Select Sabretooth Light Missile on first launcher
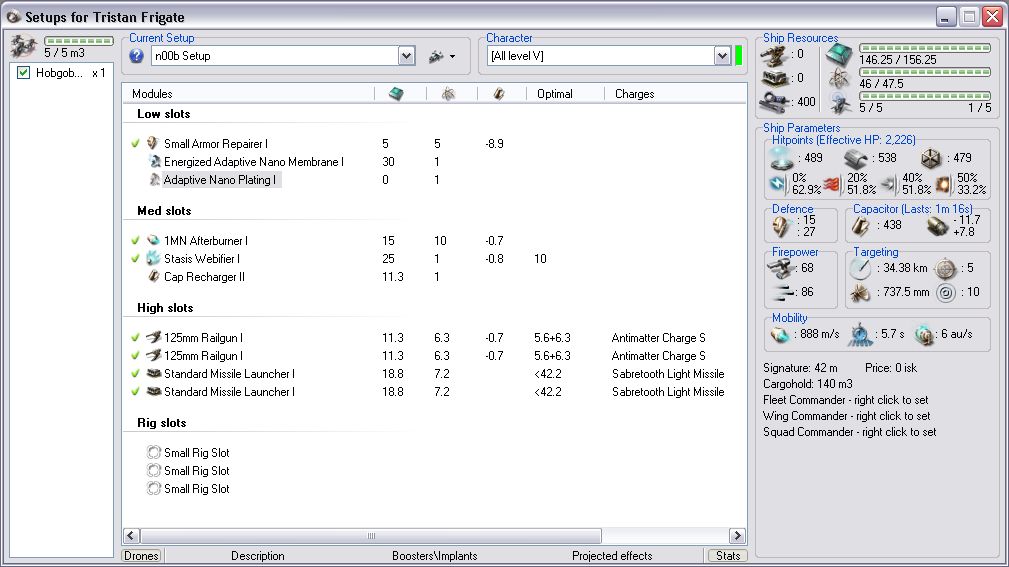This screenshot has height=567, width=1009. pos(668,374)
